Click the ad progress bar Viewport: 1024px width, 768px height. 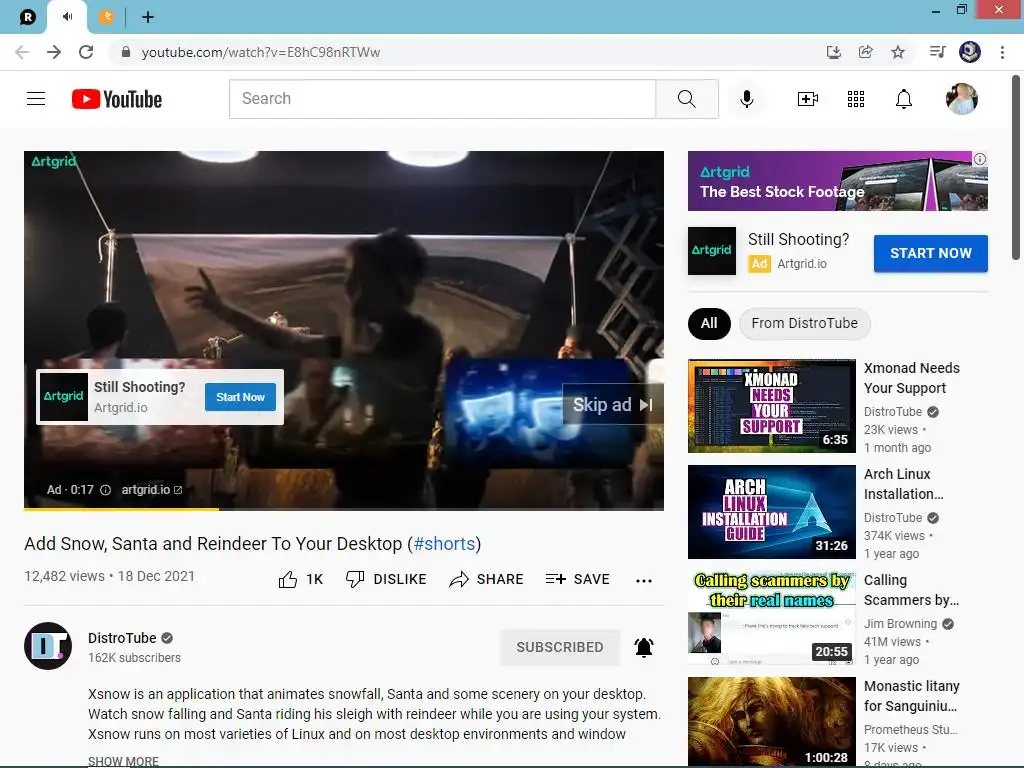click(x=344, y=509)
